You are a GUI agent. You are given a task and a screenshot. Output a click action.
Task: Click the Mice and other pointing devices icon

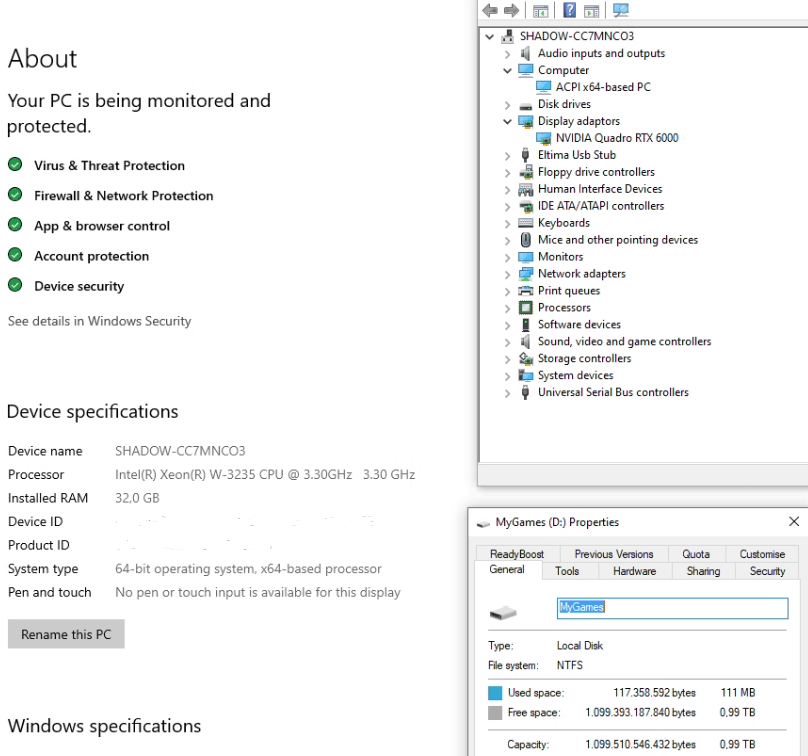526,240
